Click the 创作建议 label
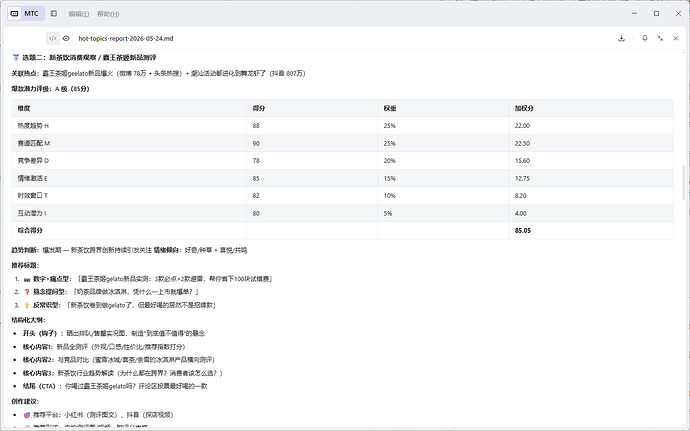The width and height of the screenshot is (690, 431). pos(25,402)
